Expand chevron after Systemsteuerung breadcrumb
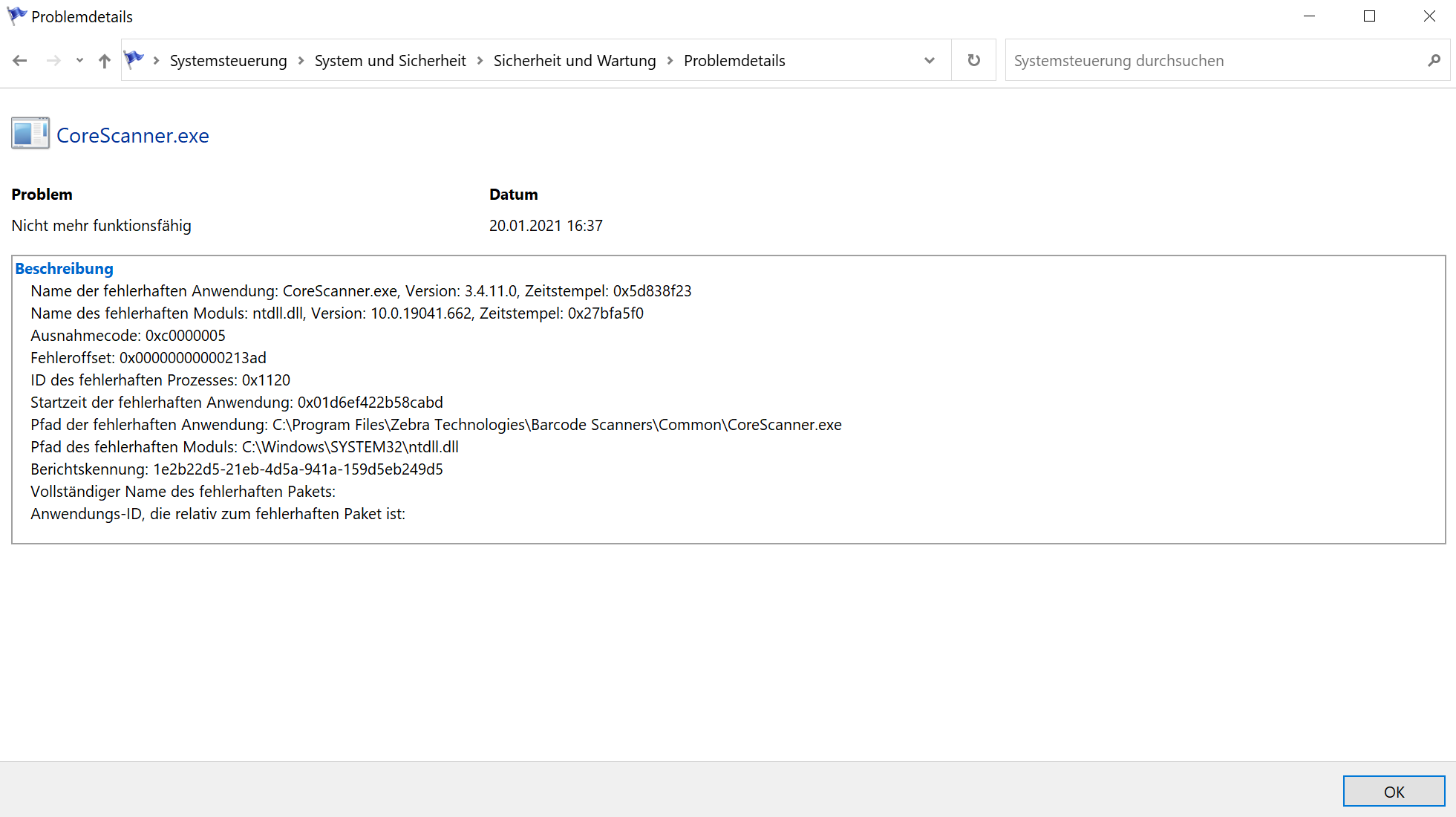Screen dimensions: 1456x817 (x=301, y=61)
